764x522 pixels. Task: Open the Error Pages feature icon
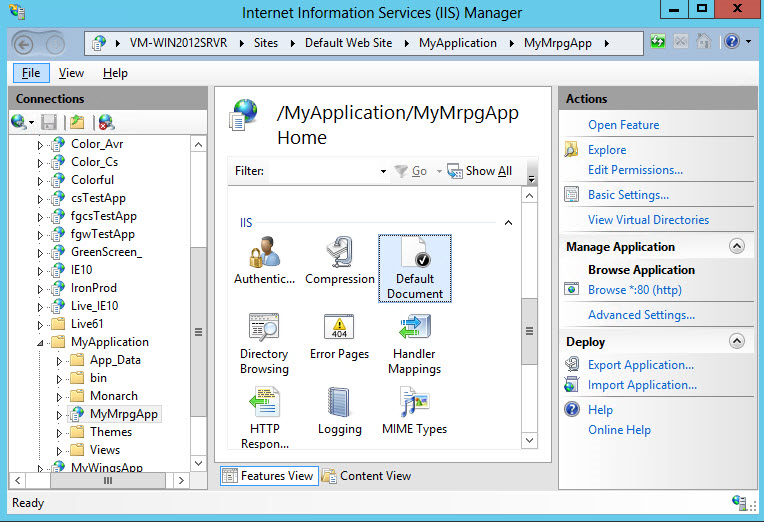click(340, 336)
